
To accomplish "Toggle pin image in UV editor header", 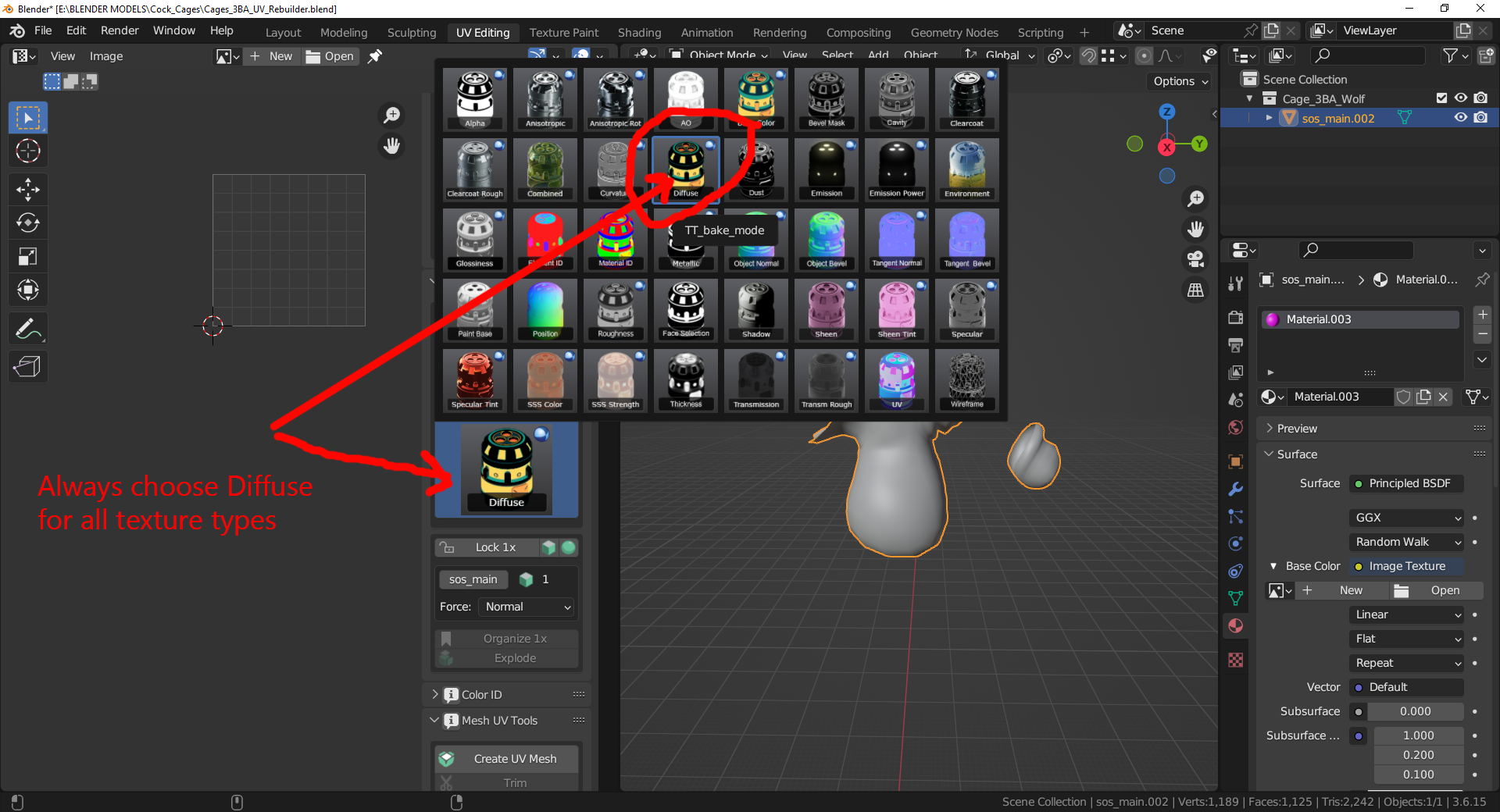I will 375,56.
